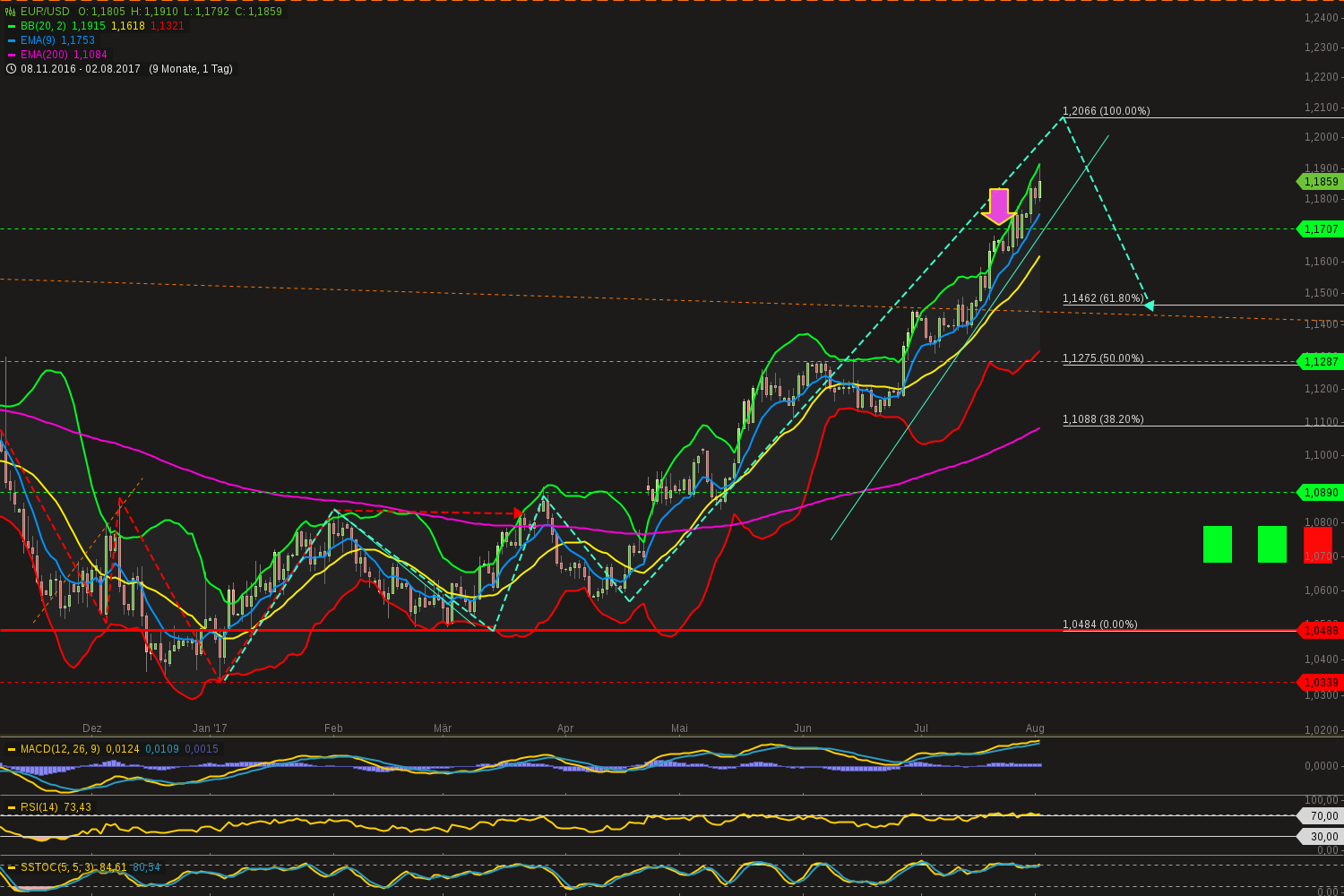
Task: Click the RSI 70,00 level tag
Action: 1319,816
